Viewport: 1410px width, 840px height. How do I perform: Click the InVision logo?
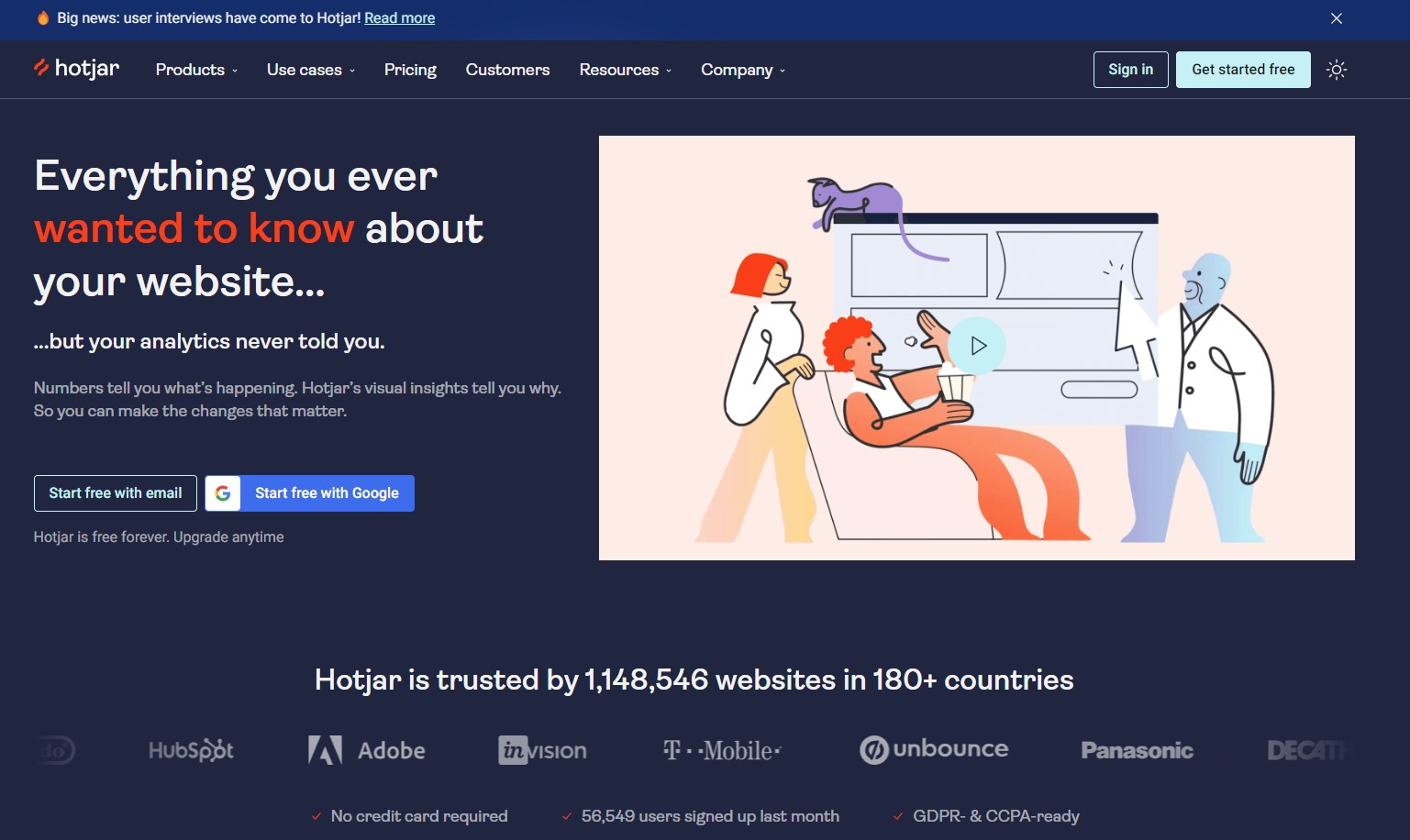point(542,750)
